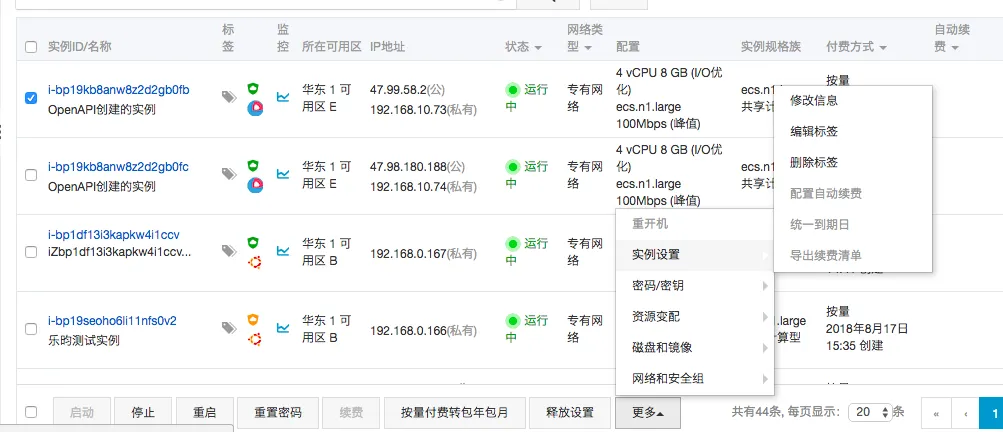Uncheck the checkbox for instance i-bp19kb8anw8z2d2gb0fb
Viewport: 1003px width, 432px height.
click(32, 97)
